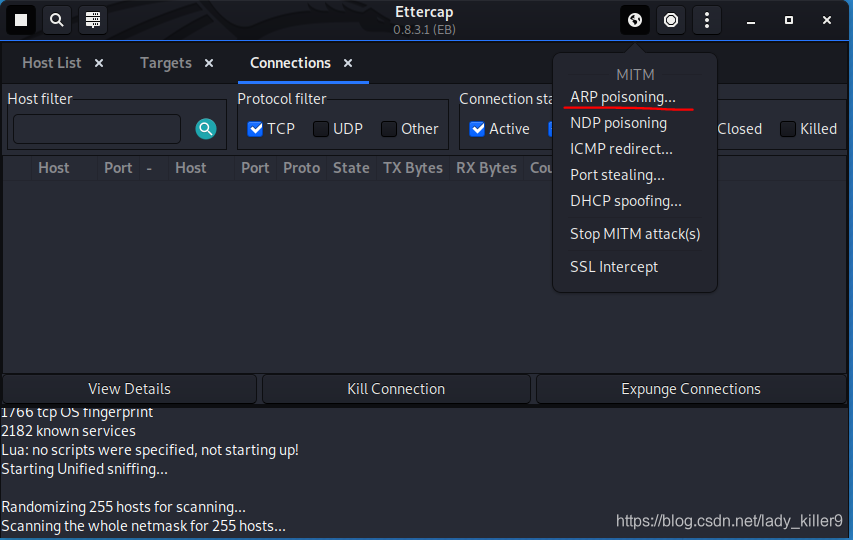Choose SSL Intercept option
Image resolution: width=853 pixels, height=540 pixels.
[x=614, y=267]
